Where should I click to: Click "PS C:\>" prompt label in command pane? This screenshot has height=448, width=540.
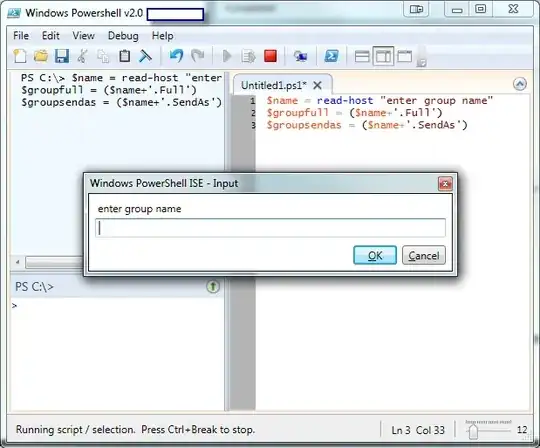34,286
